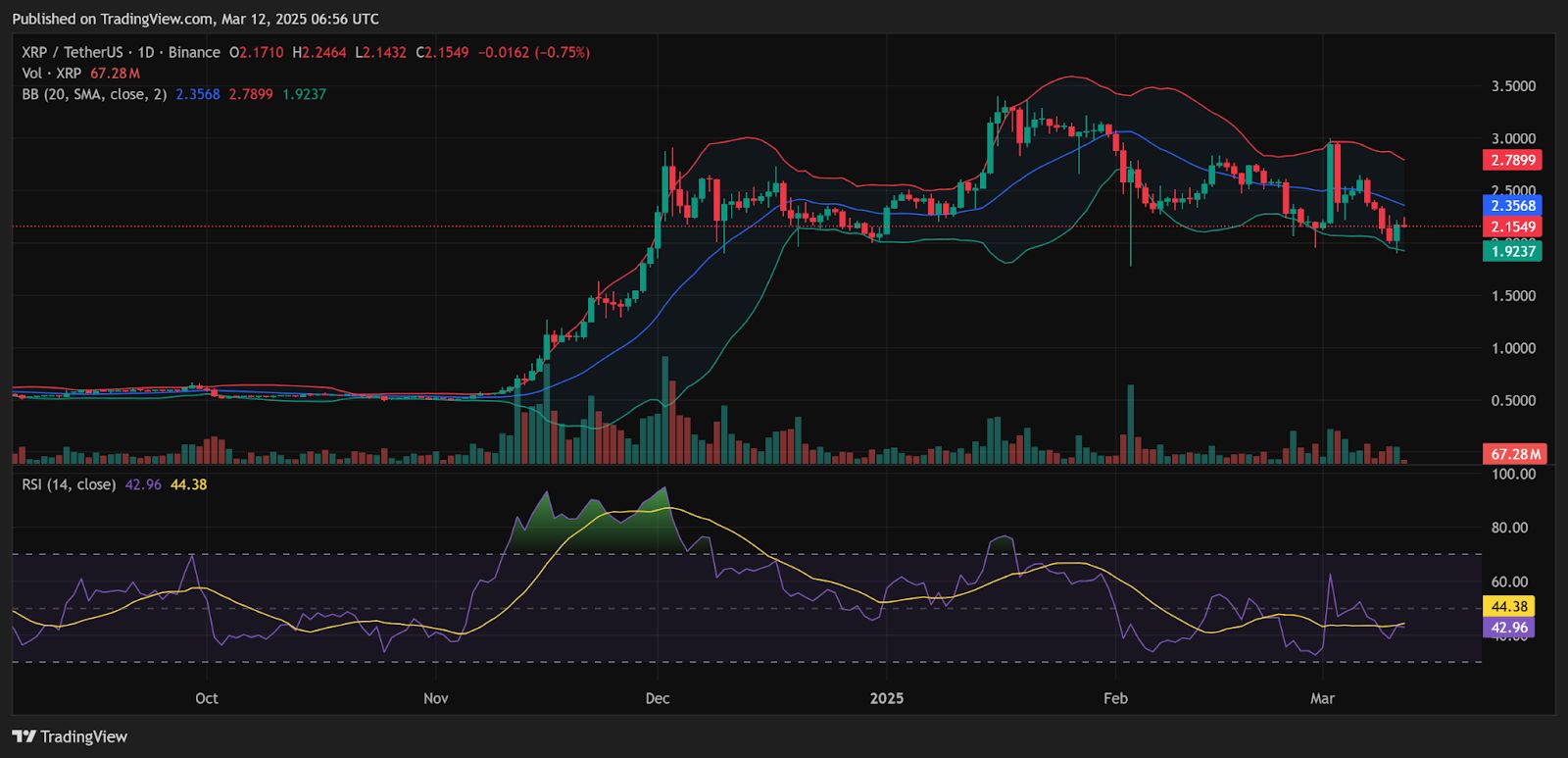Click the '1D' interval in the chart legend
1568x758 pixels.
145,52
